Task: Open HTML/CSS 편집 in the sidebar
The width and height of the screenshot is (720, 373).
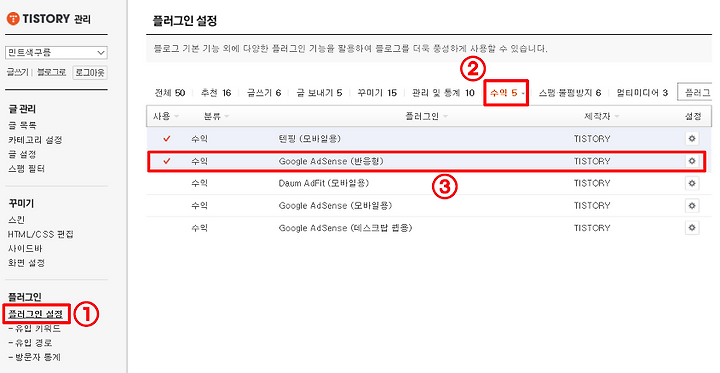Action: coord(40,235)
